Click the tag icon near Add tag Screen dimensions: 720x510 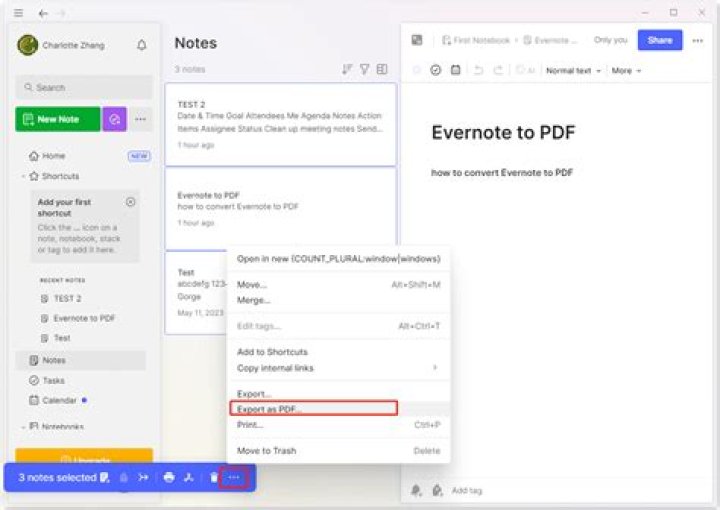coord(437,490)
